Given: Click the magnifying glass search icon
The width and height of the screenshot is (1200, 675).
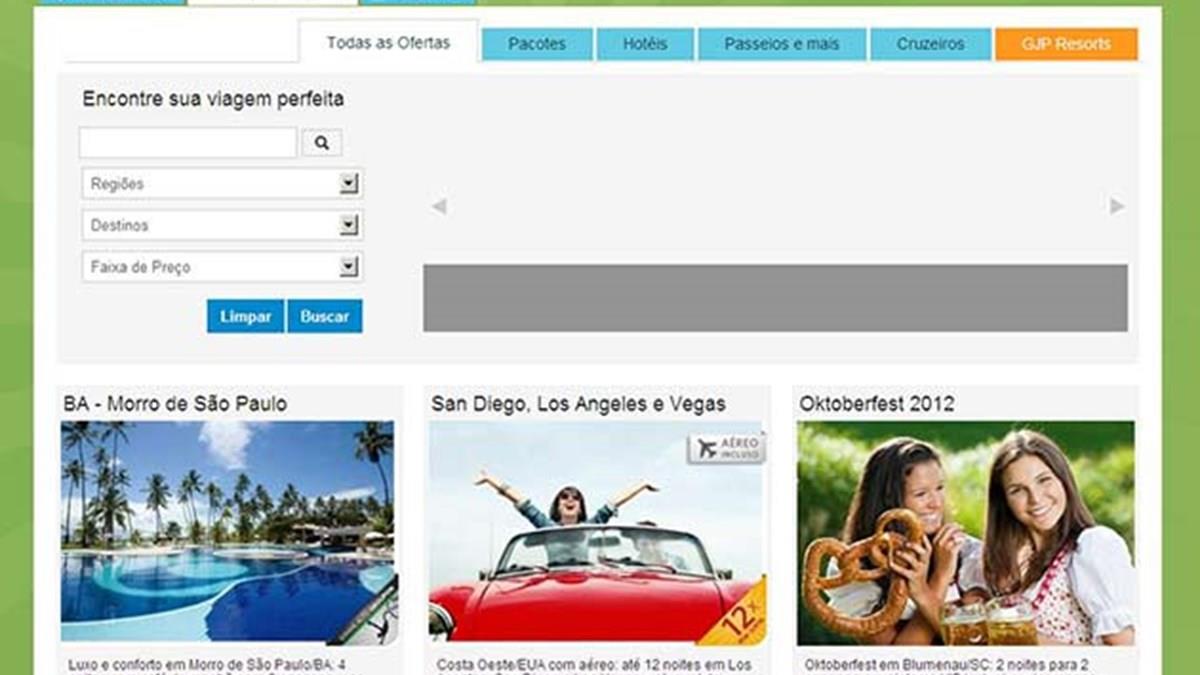Looking at the screenshot, I should (321, 143).
